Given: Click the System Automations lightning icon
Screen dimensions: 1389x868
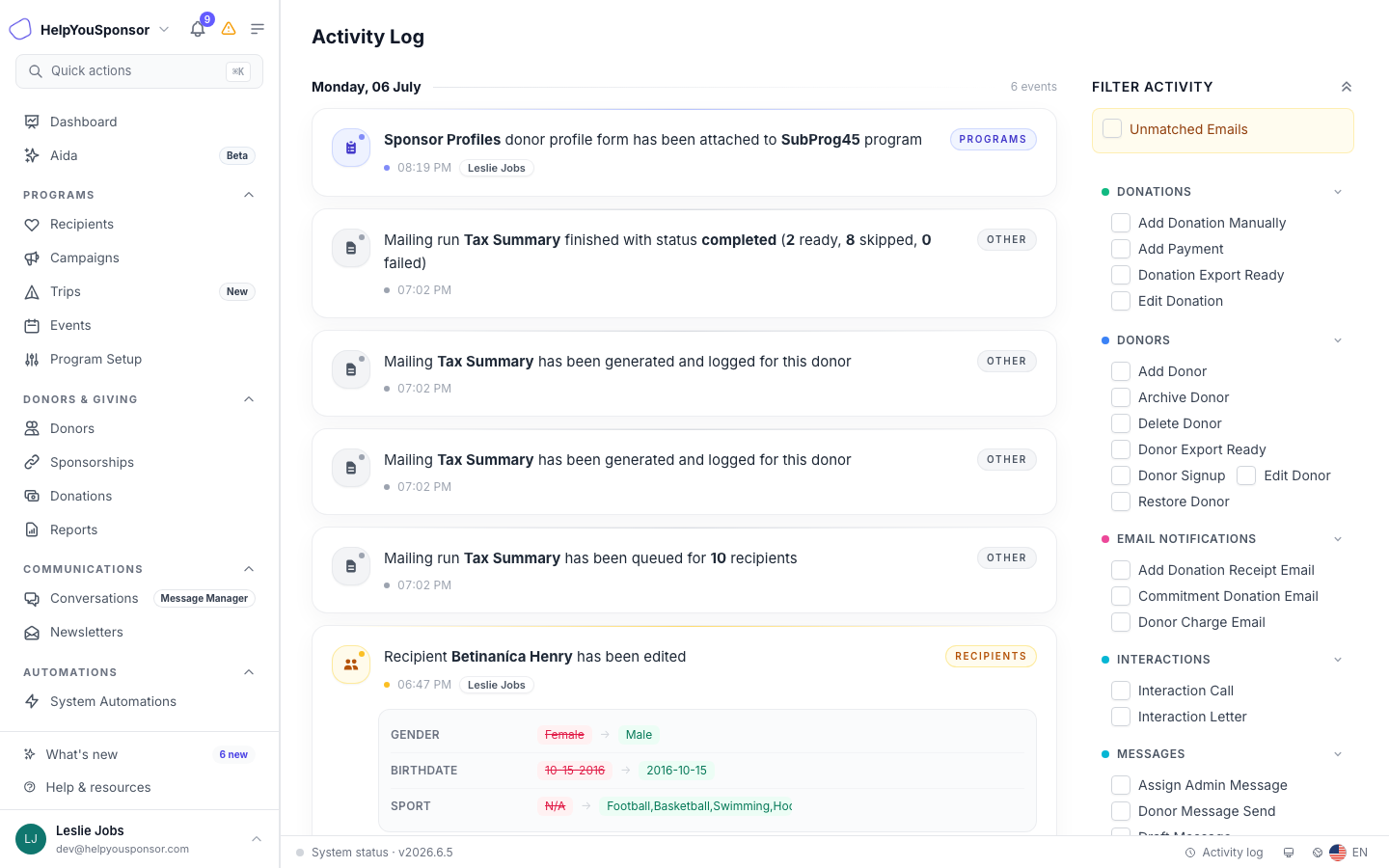Looking at the screenshot, I should pyautogui.click(x=32, y=701).
